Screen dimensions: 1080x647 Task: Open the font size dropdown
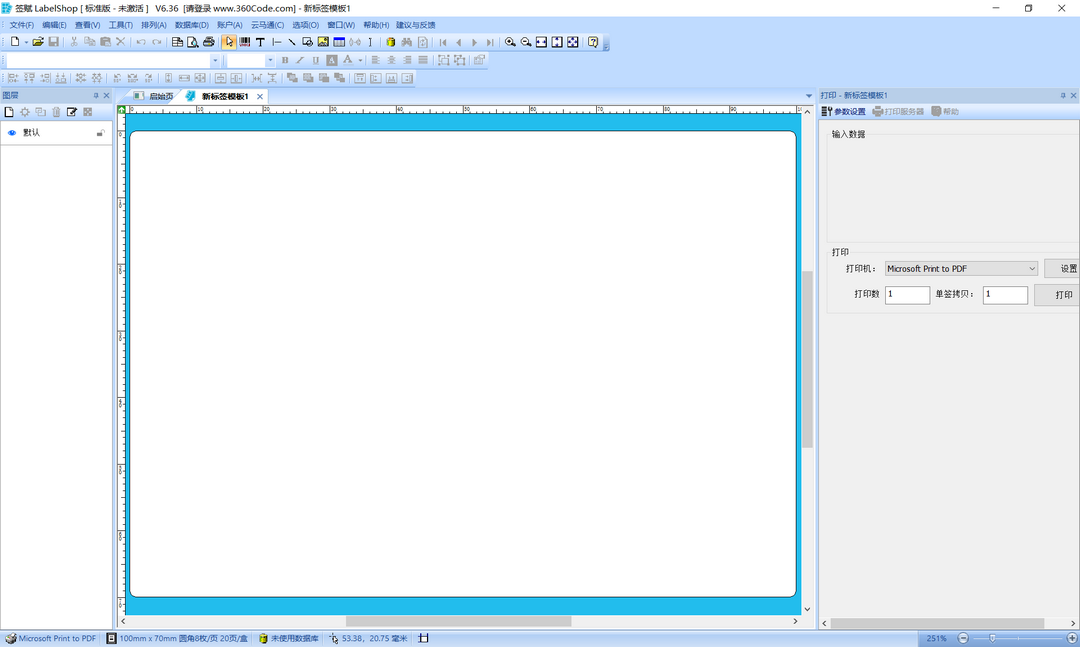[269, 61]
